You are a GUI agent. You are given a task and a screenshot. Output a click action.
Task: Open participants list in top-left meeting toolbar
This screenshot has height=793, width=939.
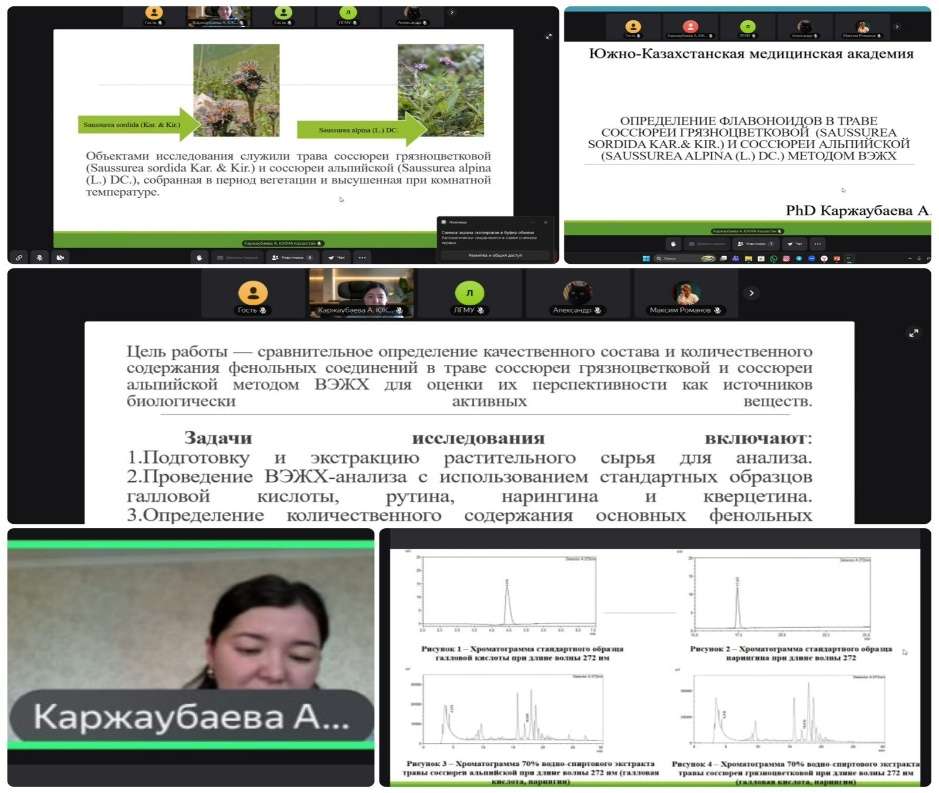(289, 256)
